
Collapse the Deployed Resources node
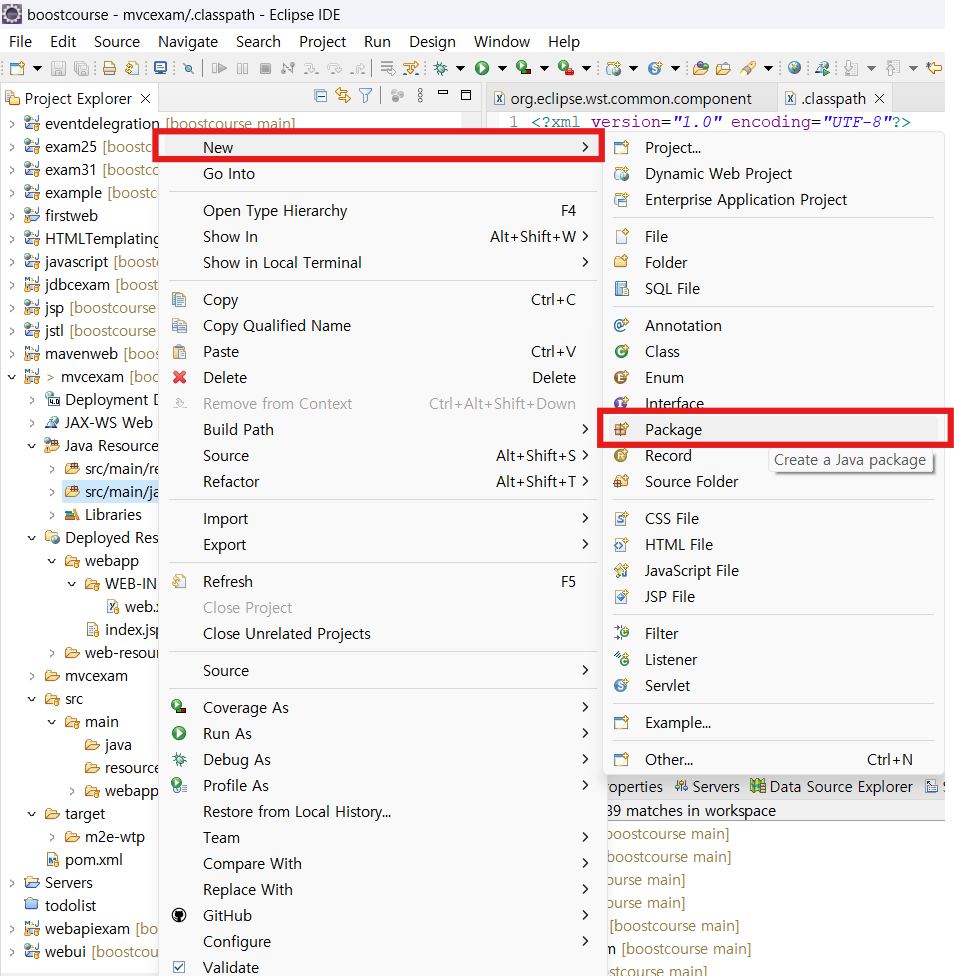pyautogui.click(x=32, y=538)
